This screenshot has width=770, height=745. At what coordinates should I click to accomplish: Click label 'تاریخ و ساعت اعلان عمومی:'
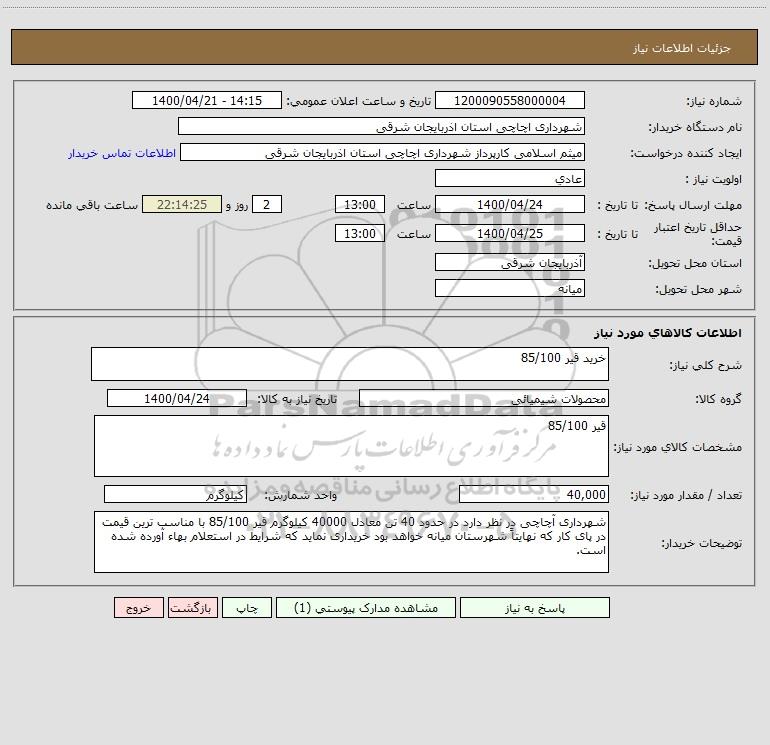358,101
